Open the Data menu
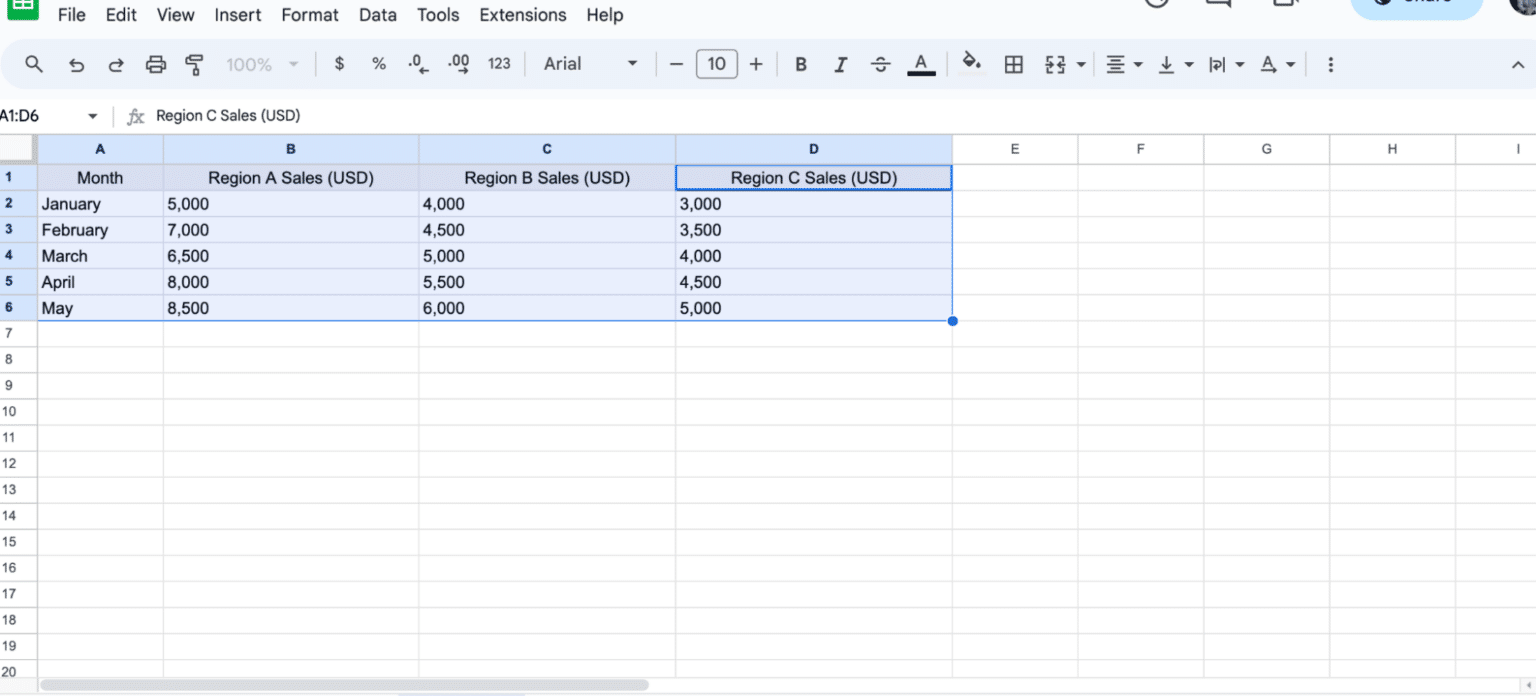 (x=378, y=15)
